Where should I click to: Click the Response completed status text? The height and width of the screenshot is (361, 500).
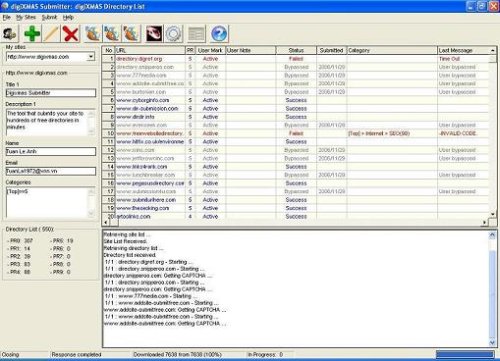click(x=76, y=355)
